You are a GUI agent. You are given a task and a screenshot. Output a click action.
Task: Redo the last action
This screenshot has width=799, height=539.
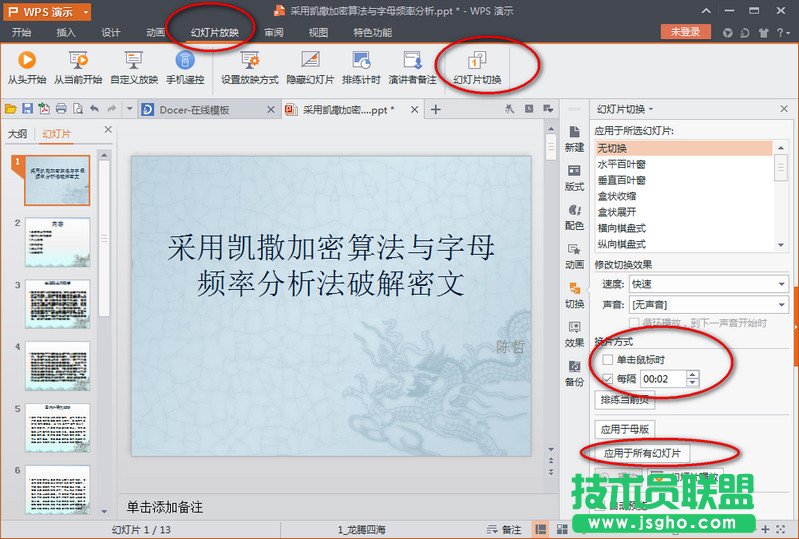pyautogui.click(x=112, y=109)
